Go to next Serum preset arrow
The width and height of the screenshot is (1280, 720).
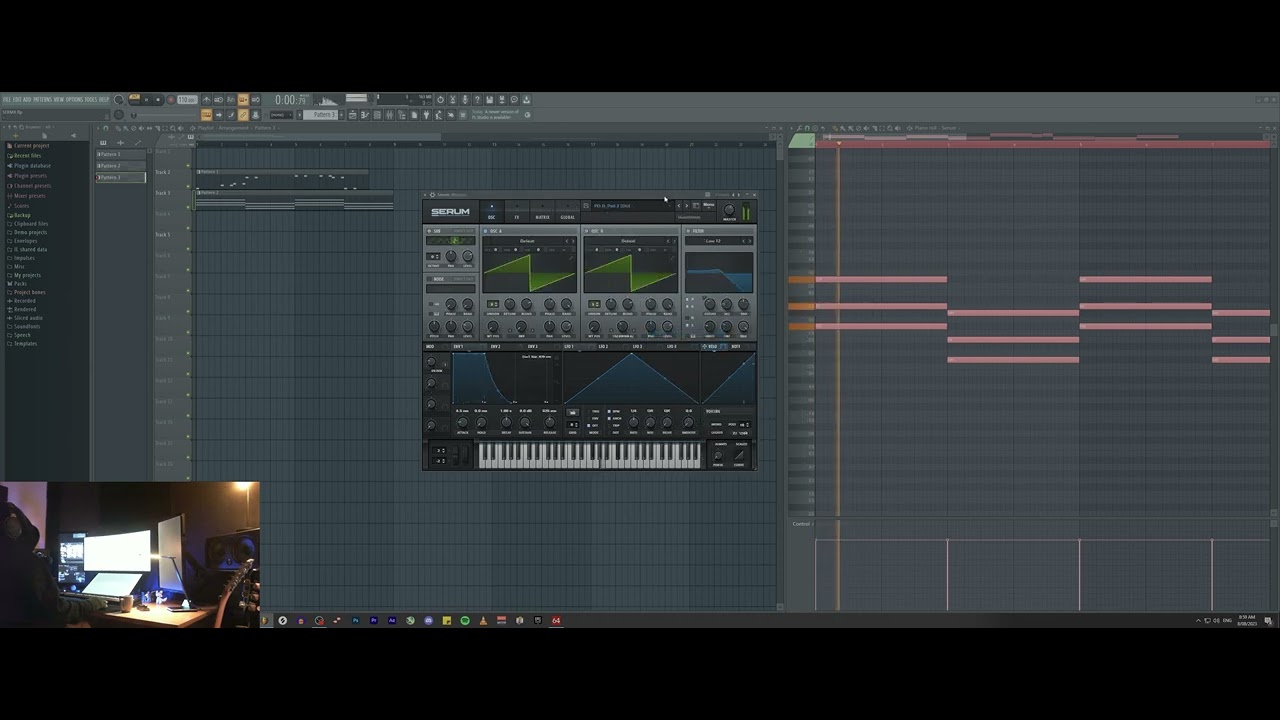pyautogui.click(x=686, y=206)
